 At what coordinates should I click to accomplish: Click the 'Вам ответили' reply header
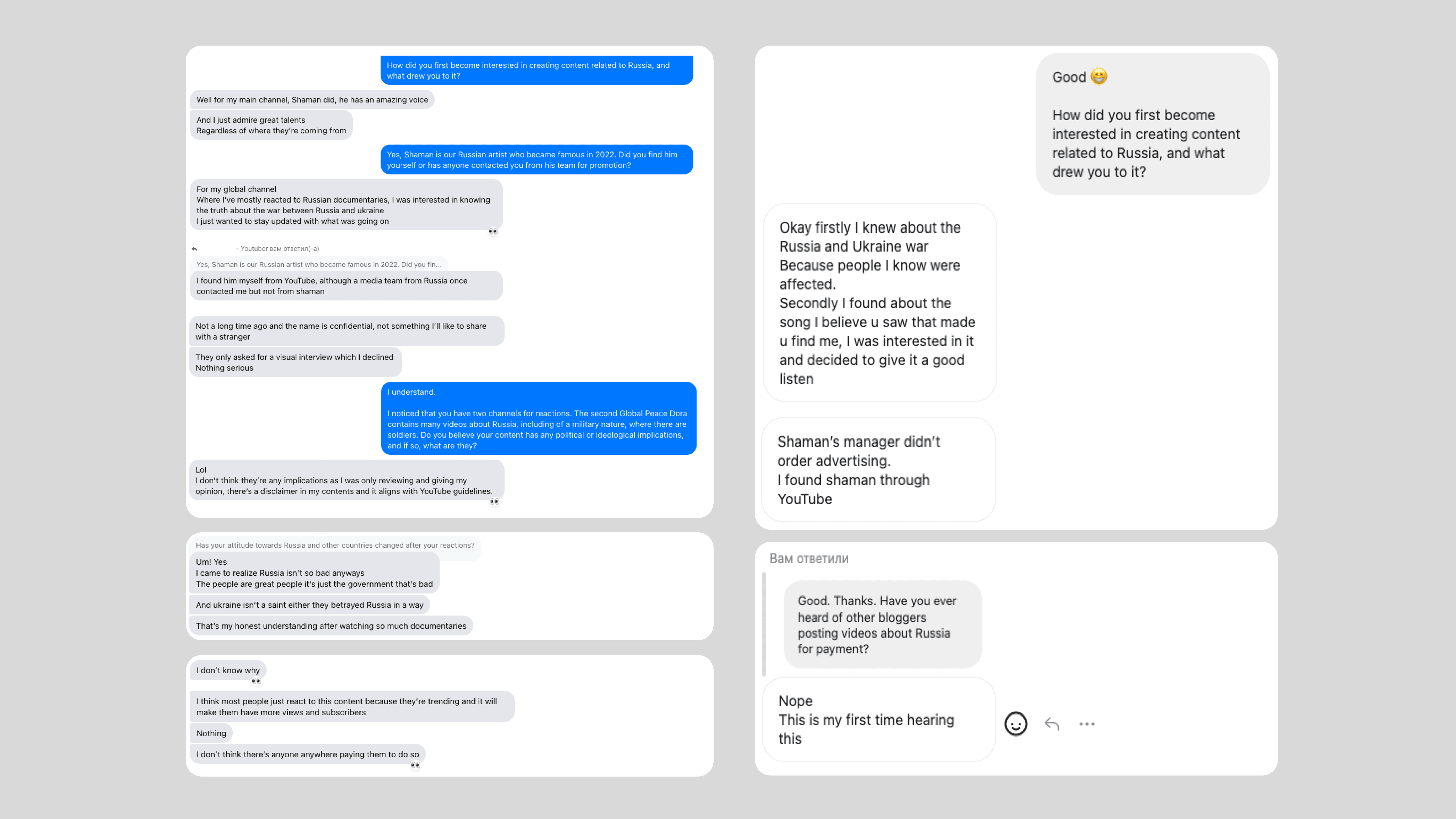[809, 558]
